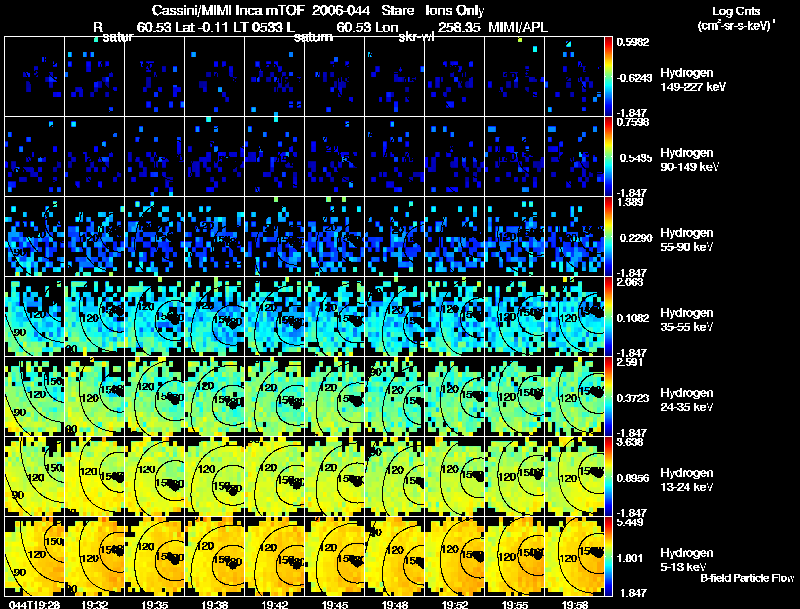Screen dimensions: 800x609
Task: Select the 90-149 keV image at 19:55
Action: 514,157
